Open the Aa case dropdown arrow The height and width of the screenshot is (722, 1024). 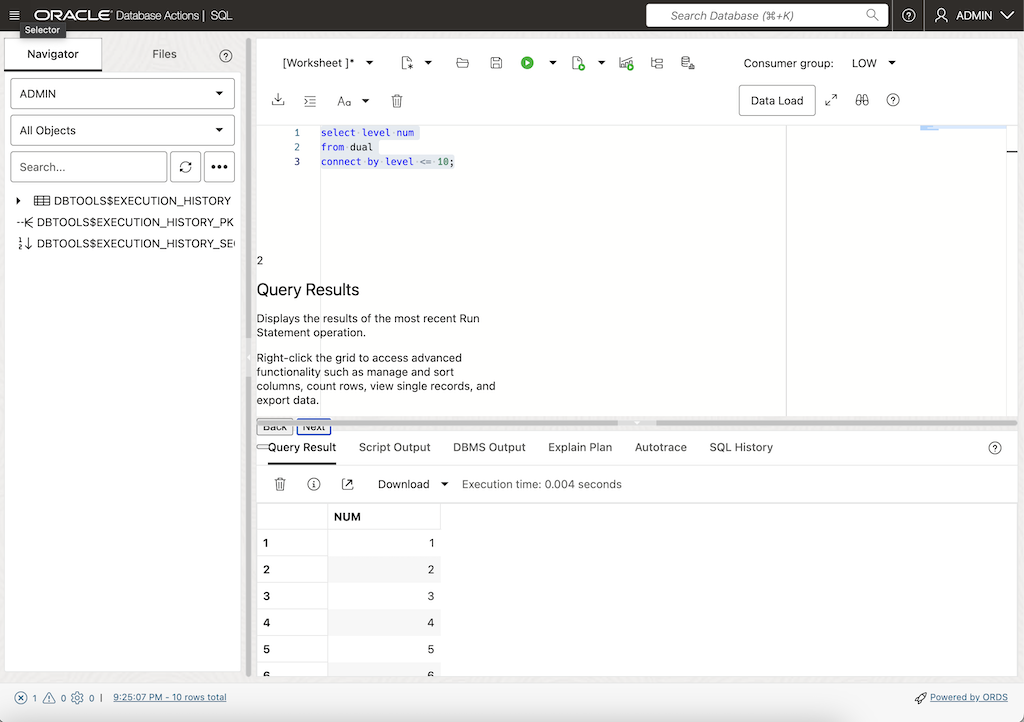coord(366,101)
